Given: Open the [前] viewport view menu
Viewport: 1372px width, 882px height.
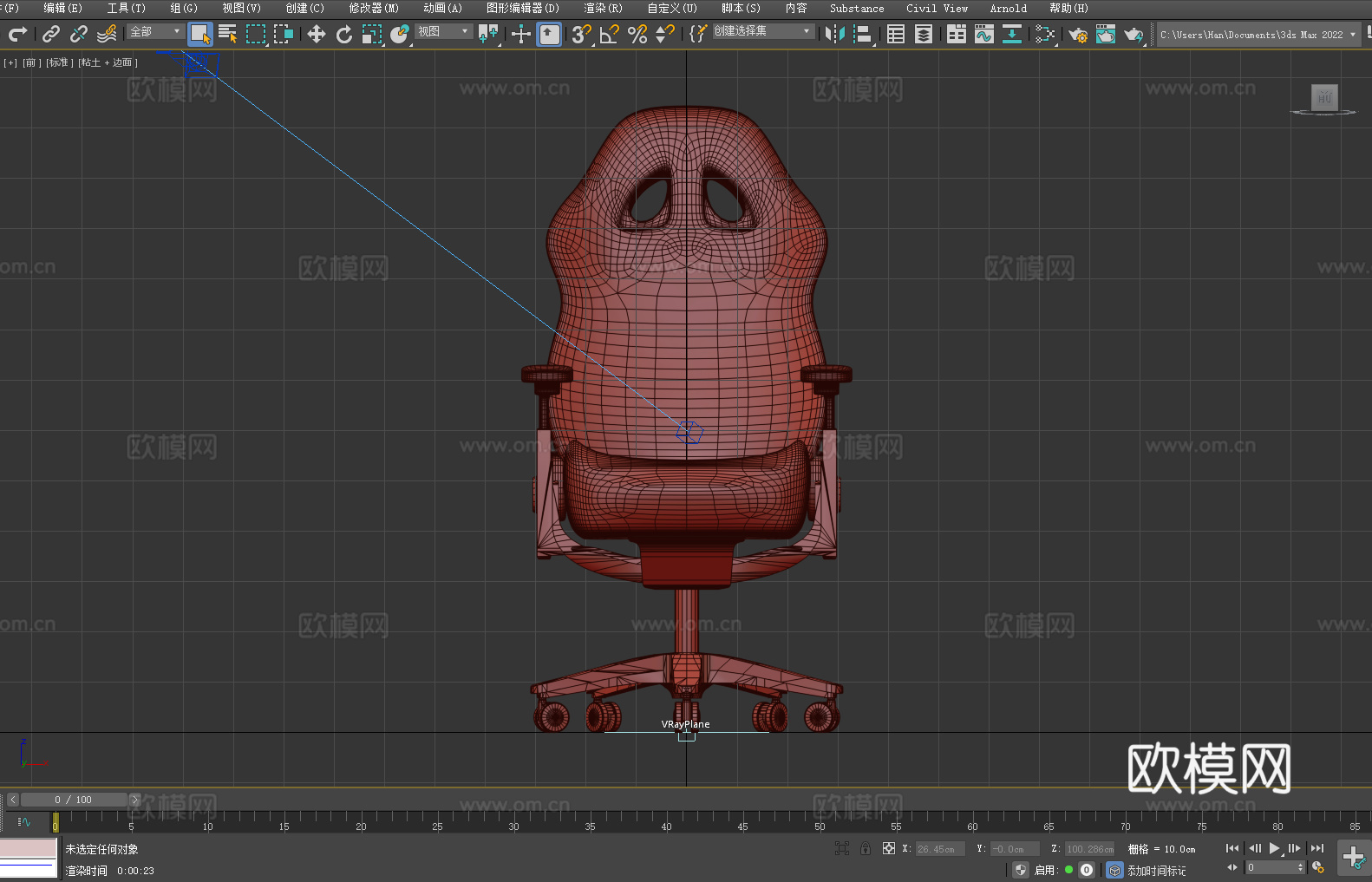Looking at the screenshot, I should tap(30, 62).
